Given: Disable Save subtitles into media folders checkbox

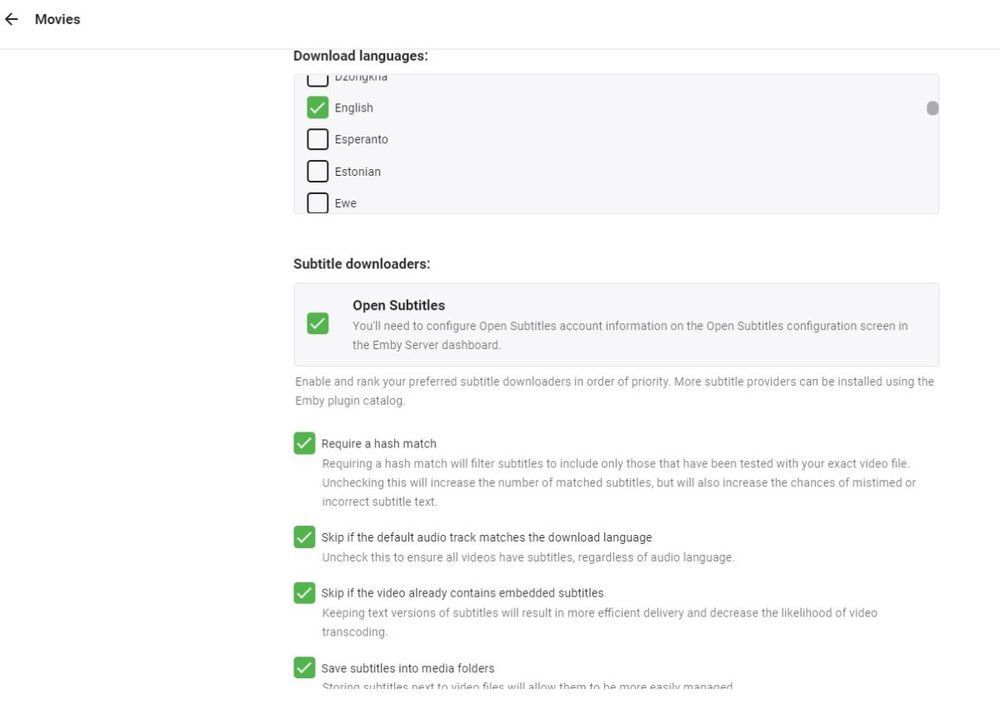Looking at the screenshot, I should [305, 667].
